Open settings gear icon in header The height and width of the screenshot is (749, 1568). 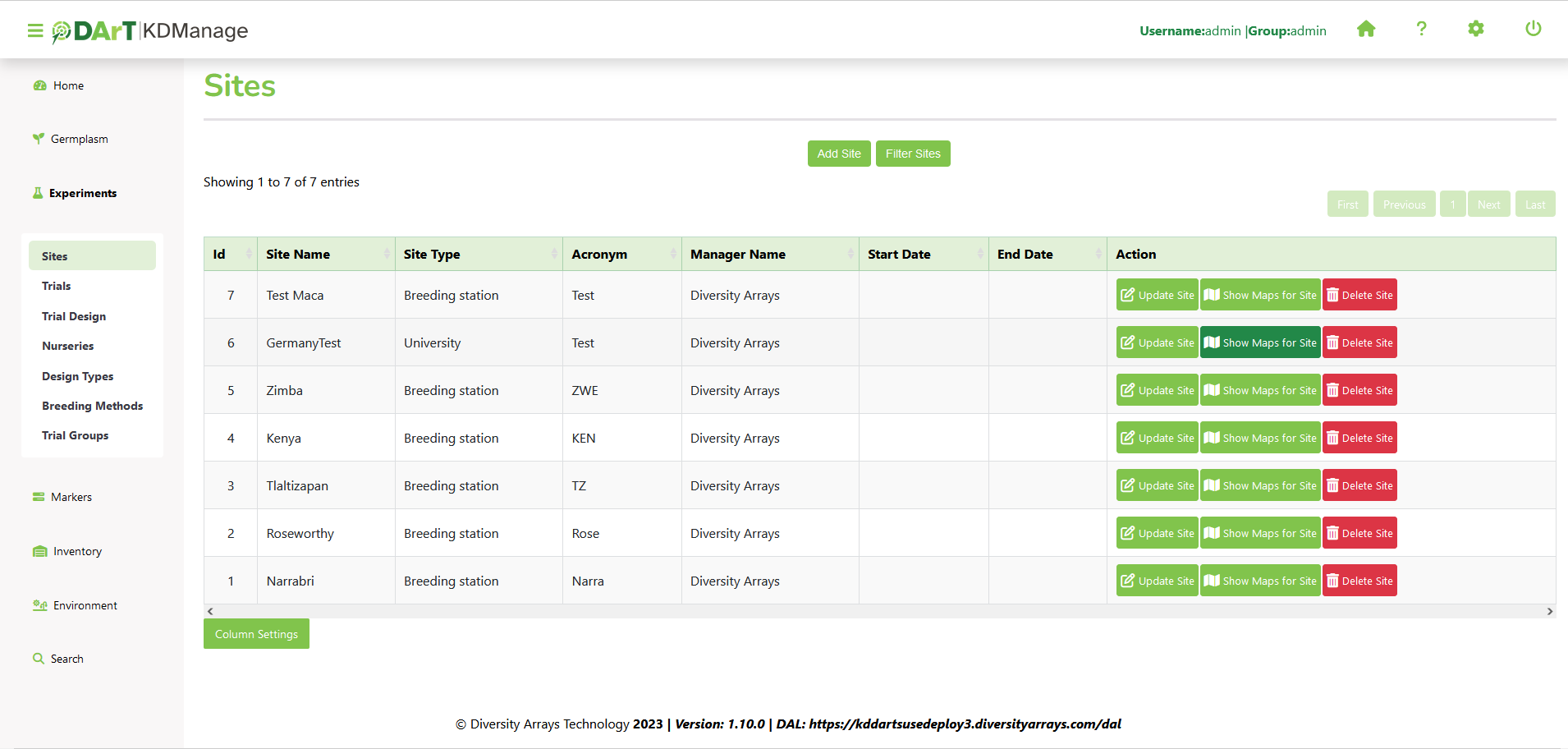pyautogui.click(x=1475, y=30)
